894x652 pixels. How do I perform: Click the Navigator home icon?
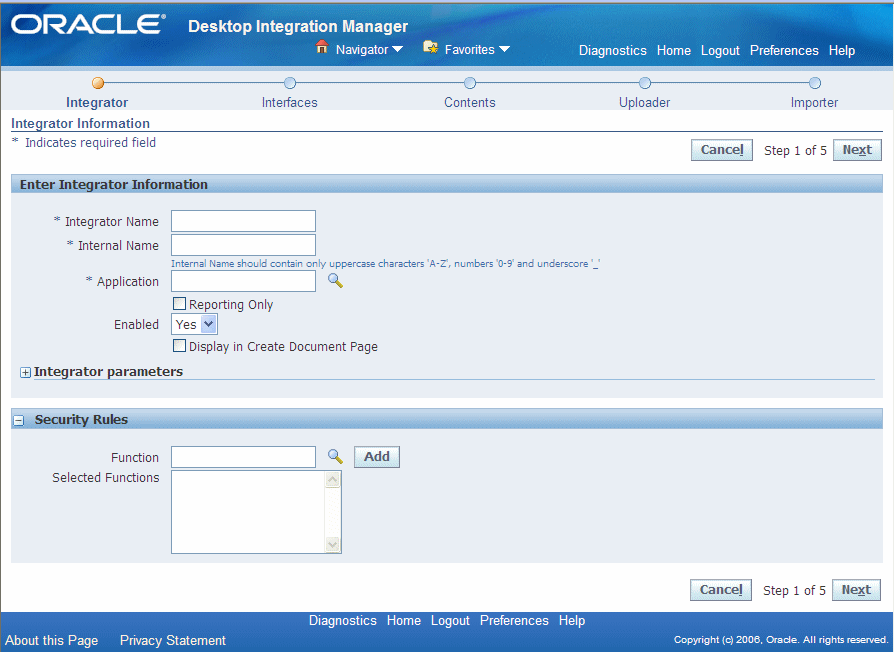pyautogui.click(x=322, y=47)
